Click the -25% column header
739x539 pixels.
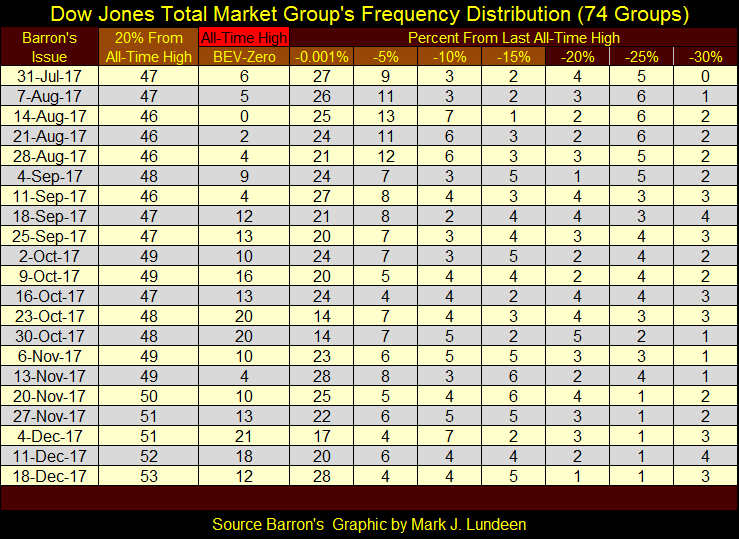[640, 56]
